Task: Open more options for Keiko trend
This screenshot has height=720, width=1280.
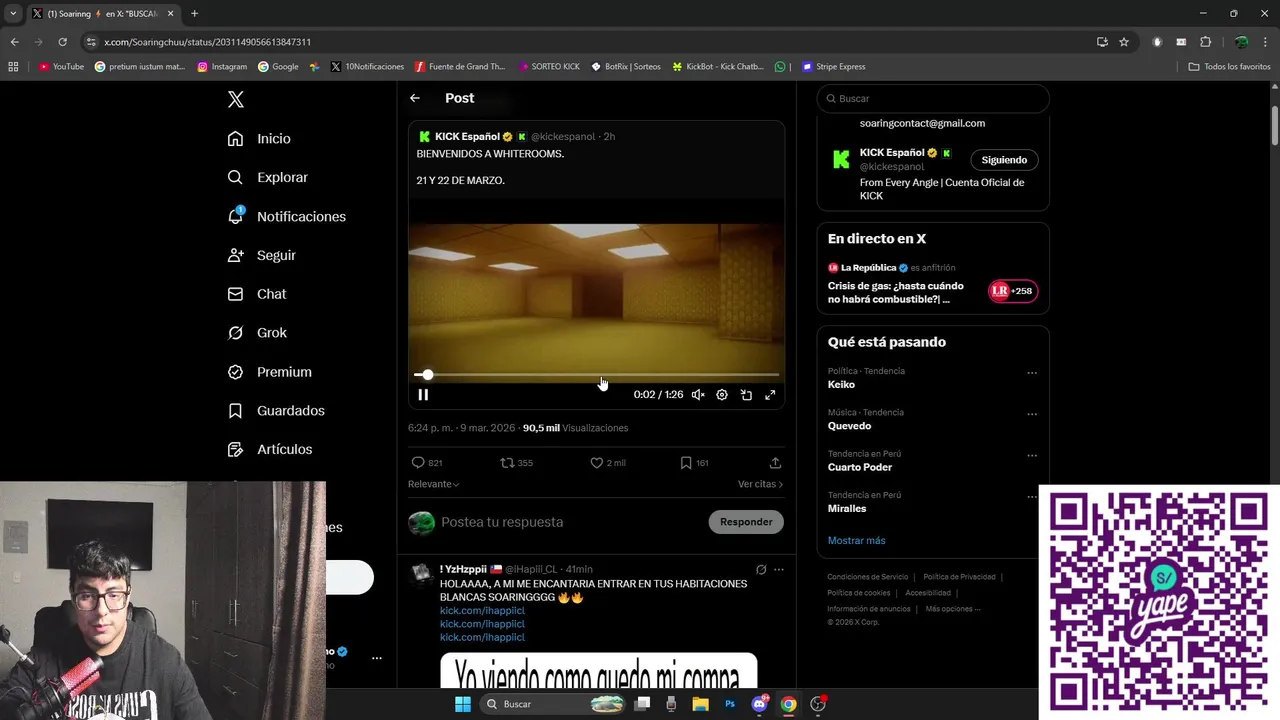Action: [1032, 373]
